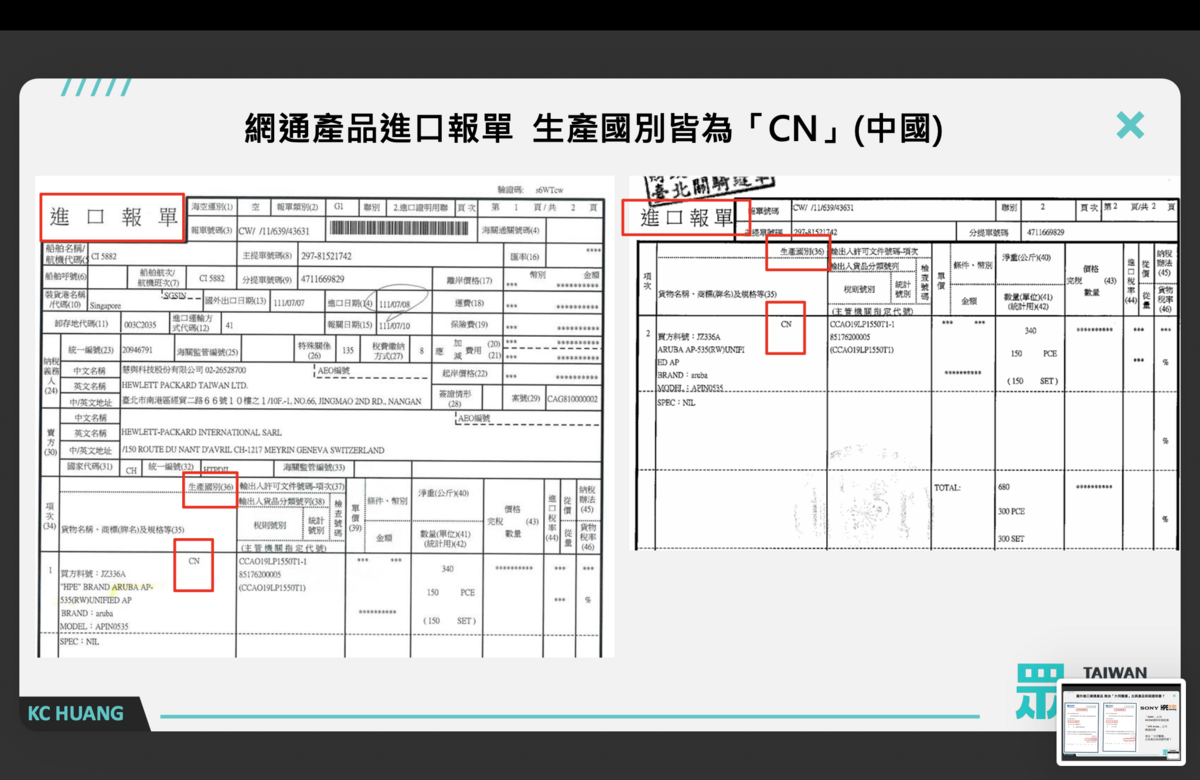
Task: Click 進口報單 heading in left document
Action: click(x=113, y=218)
